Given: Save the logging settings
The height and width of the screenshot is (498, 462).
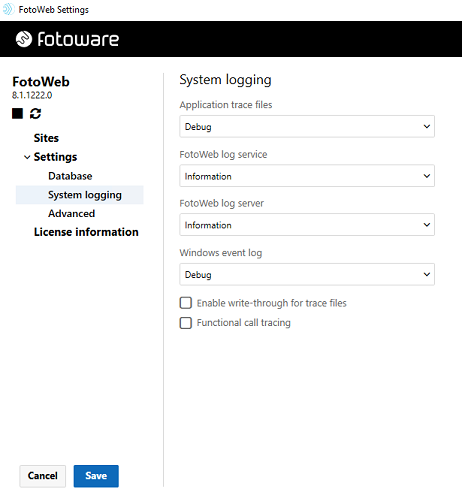Looking at the screenshot, I should 96,476.
